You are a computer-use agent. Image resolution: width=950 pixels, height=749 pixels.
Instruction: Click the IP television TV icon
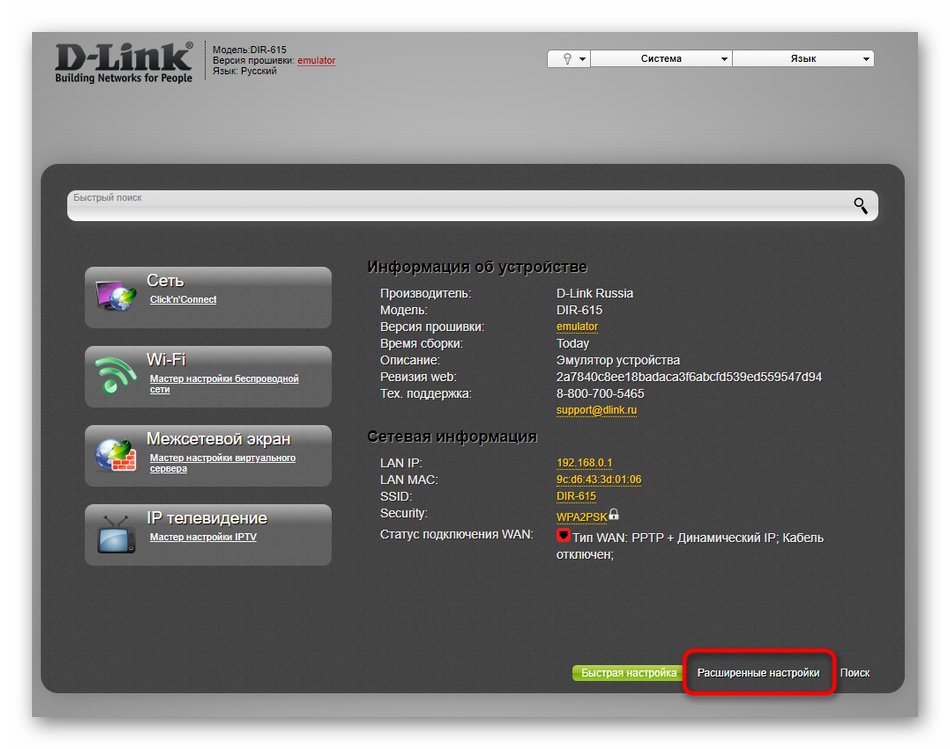click(116, 534)
